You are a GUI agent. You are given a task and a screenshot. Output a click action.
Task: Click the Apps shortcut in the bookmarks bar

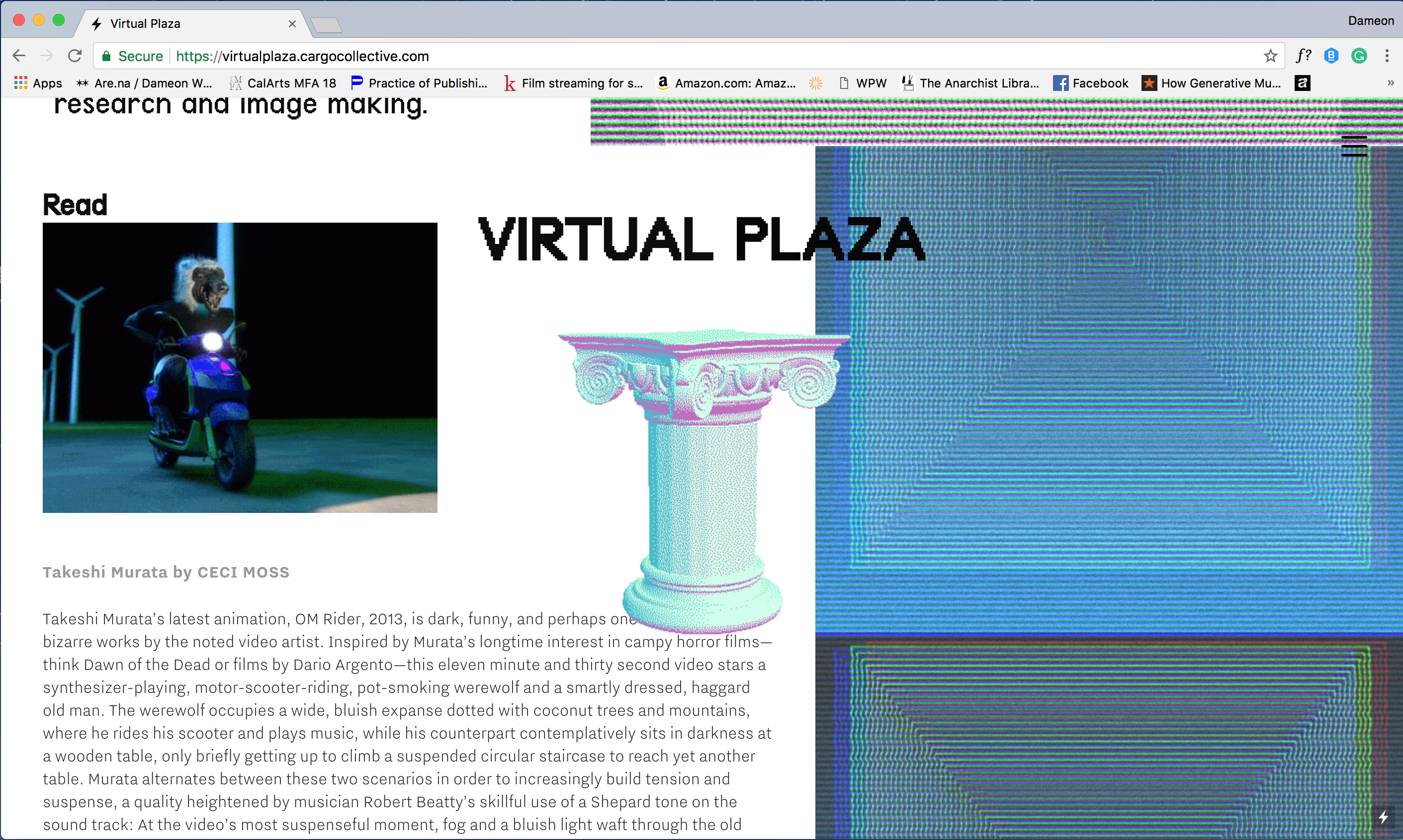38,83
